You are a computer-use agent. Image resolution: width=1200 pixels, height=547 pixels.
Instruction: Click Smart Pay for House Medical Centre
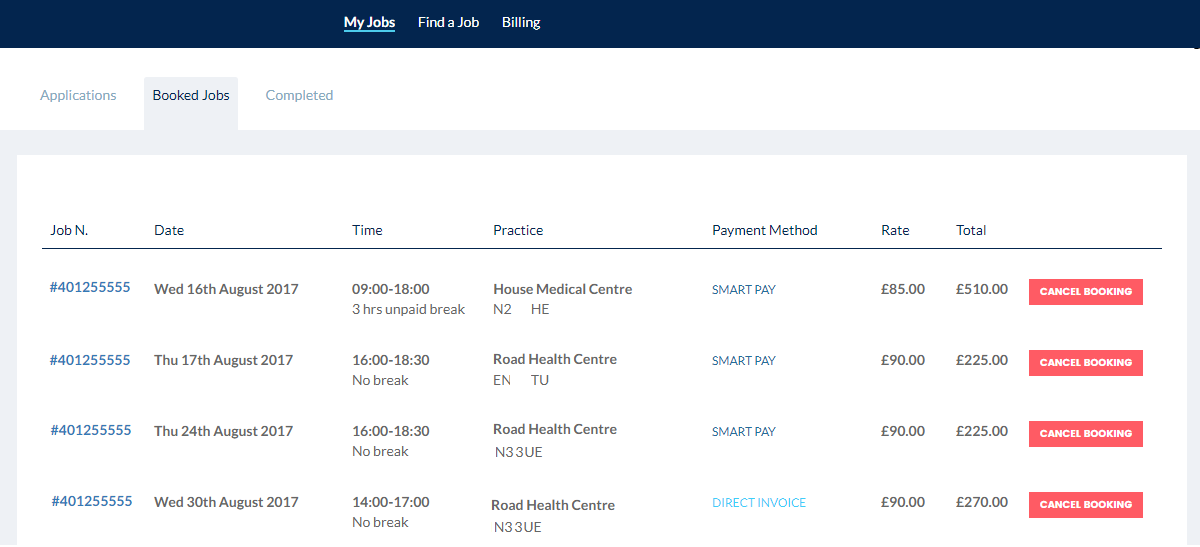click(744, 290)
